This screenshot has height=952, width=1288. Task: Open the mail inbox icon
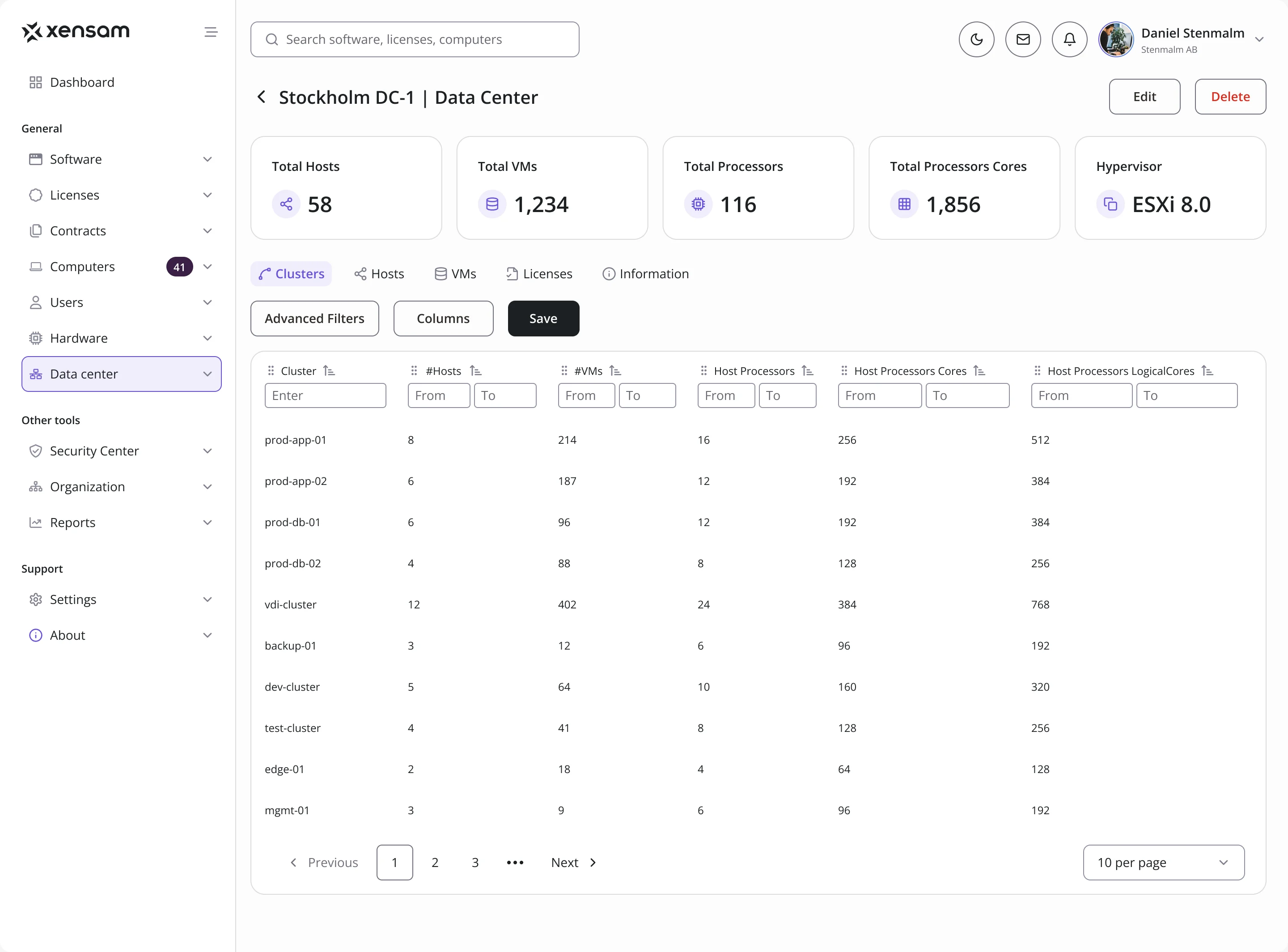point(1023,39)
